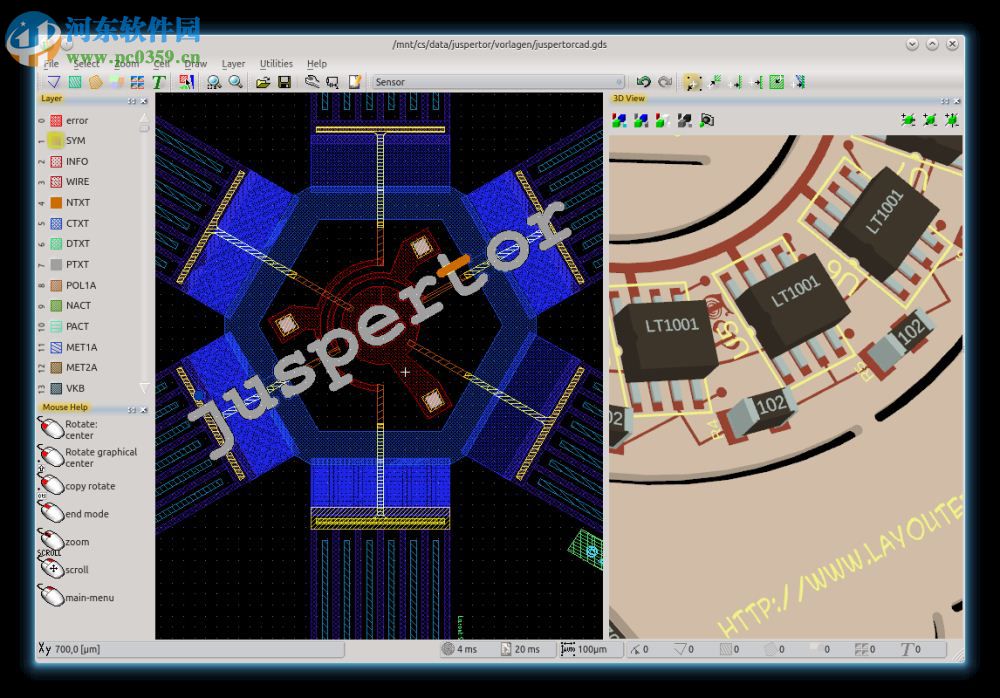Select the green box drawing tool
This screenshot has height=698, width=1000.
click(x=75, y=82)
